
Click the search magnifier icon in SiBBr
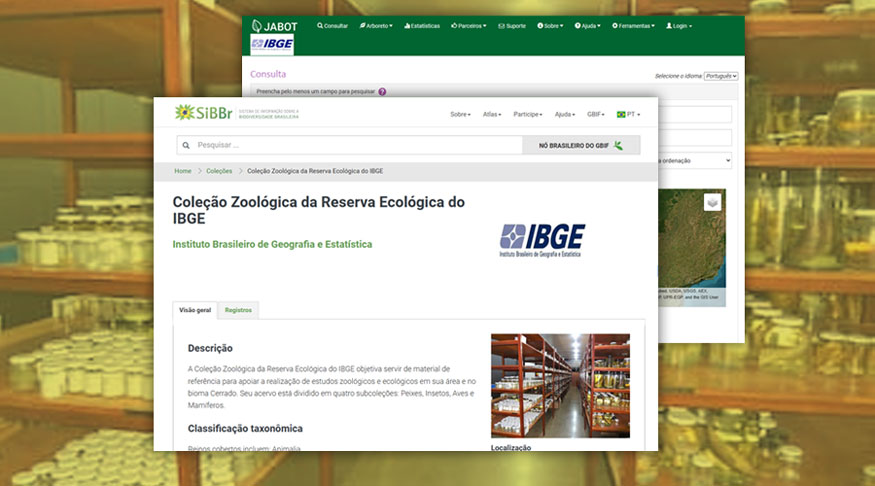186,145
